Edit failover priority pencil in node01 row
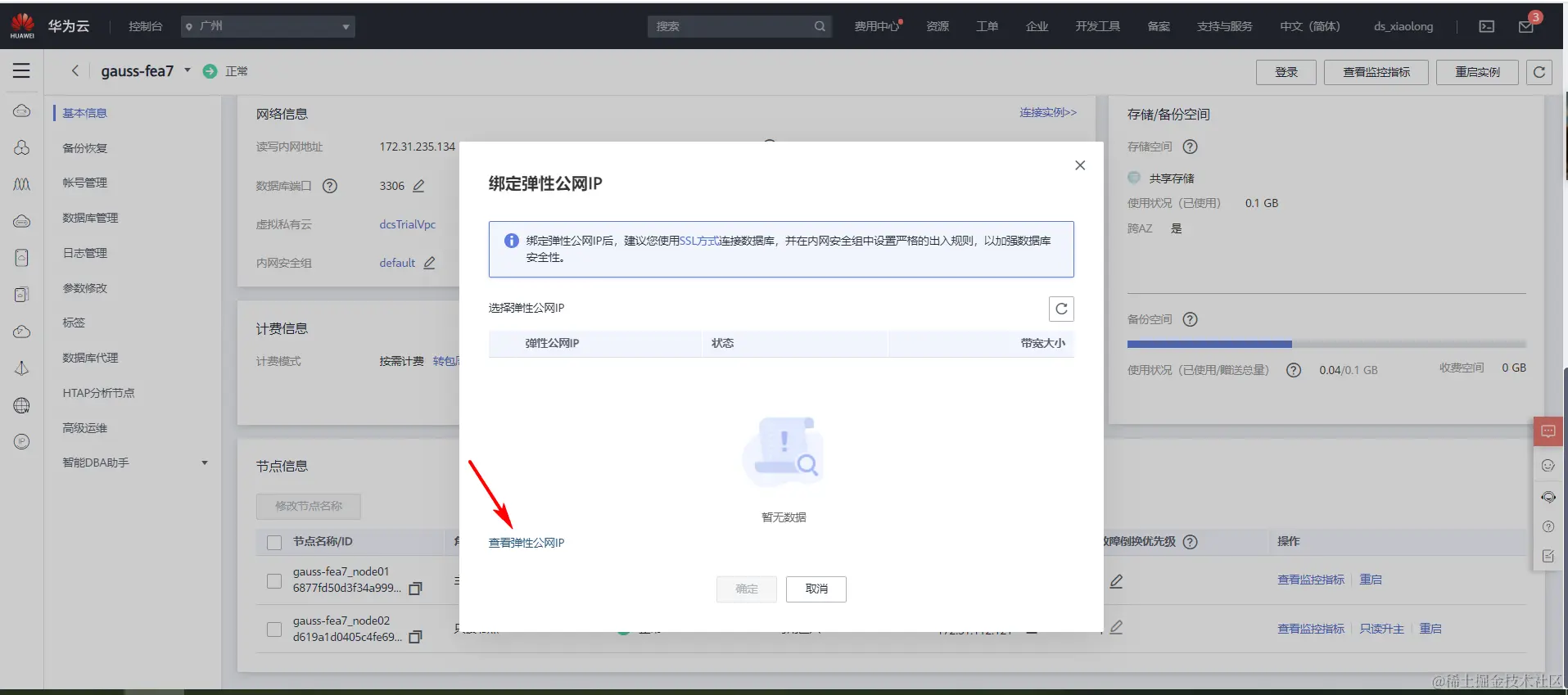This screenshot has height=695, width=1568. point(1116,581)
